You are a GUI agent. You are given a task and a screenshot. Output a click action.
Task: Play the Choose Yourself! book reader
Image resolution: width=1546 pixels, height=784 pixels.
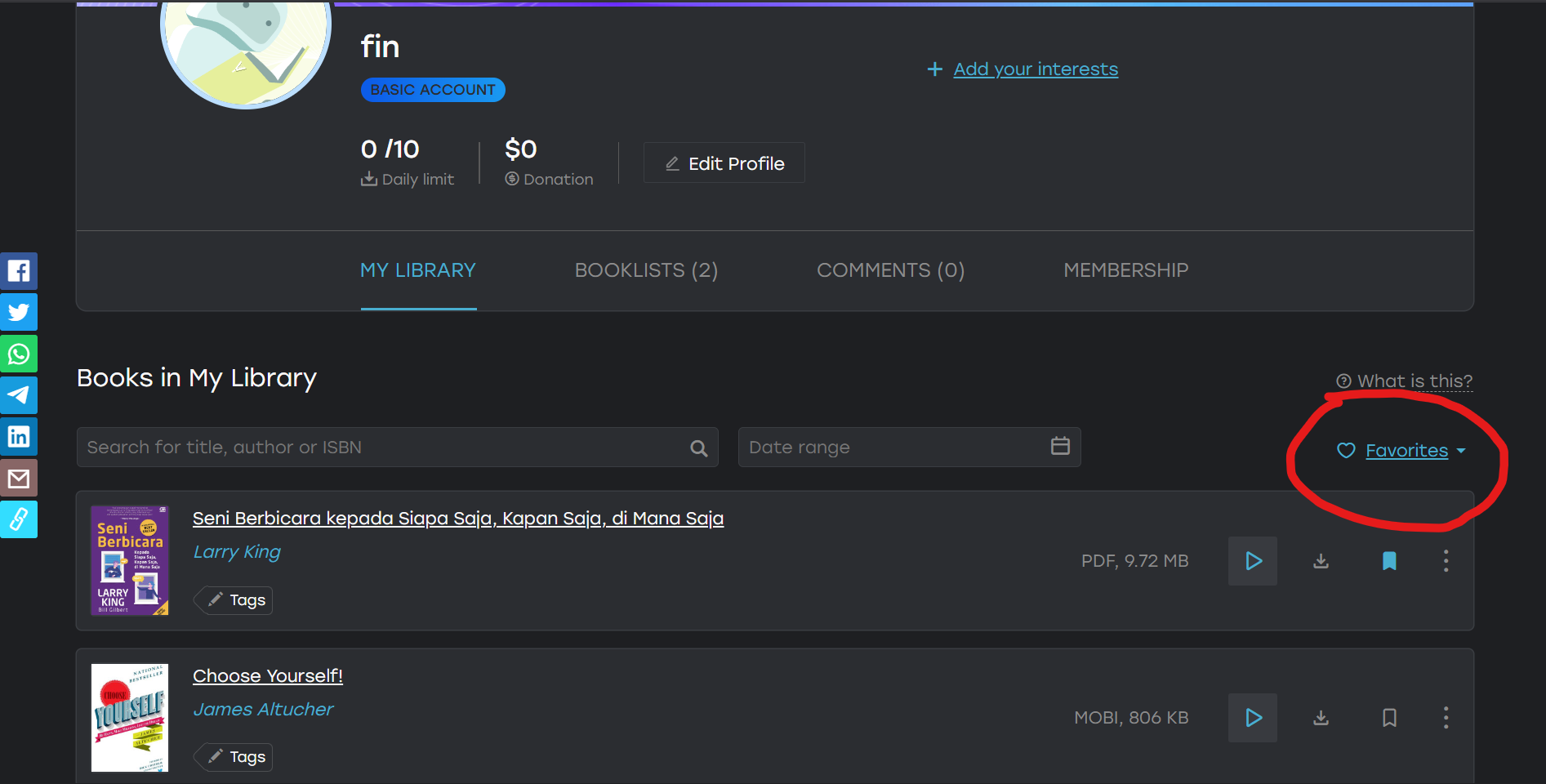1253,718
